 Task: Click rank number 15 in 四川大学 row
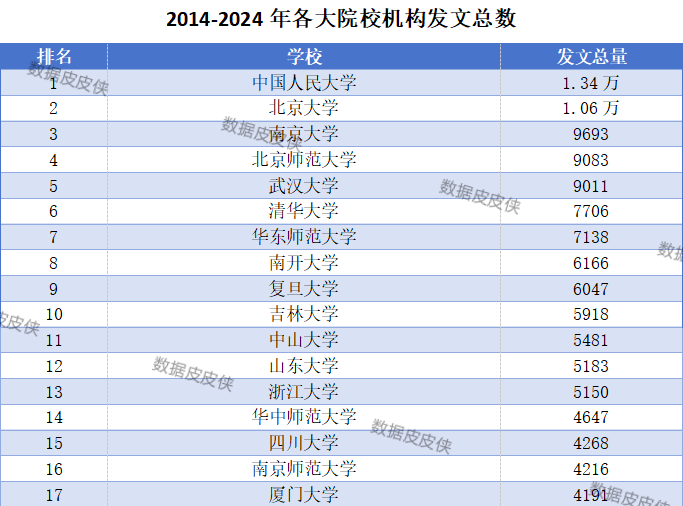(54, 443)
